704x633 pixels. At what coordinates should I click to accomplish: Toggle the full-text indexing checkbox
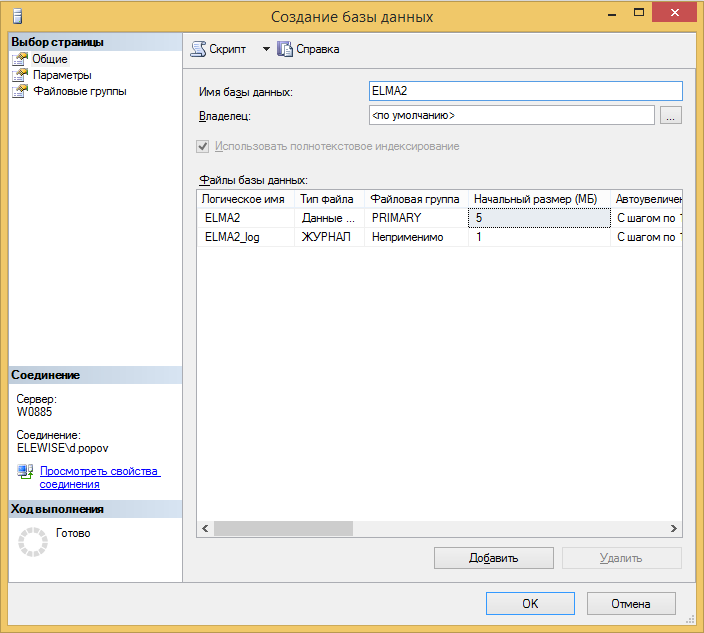click(x=204, y=146)
